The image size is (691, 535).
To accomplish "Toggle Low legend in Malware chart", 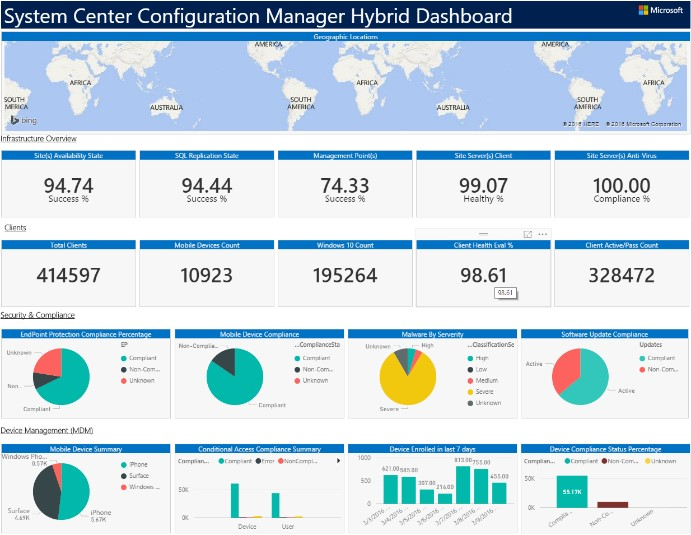I will point(477,369).
